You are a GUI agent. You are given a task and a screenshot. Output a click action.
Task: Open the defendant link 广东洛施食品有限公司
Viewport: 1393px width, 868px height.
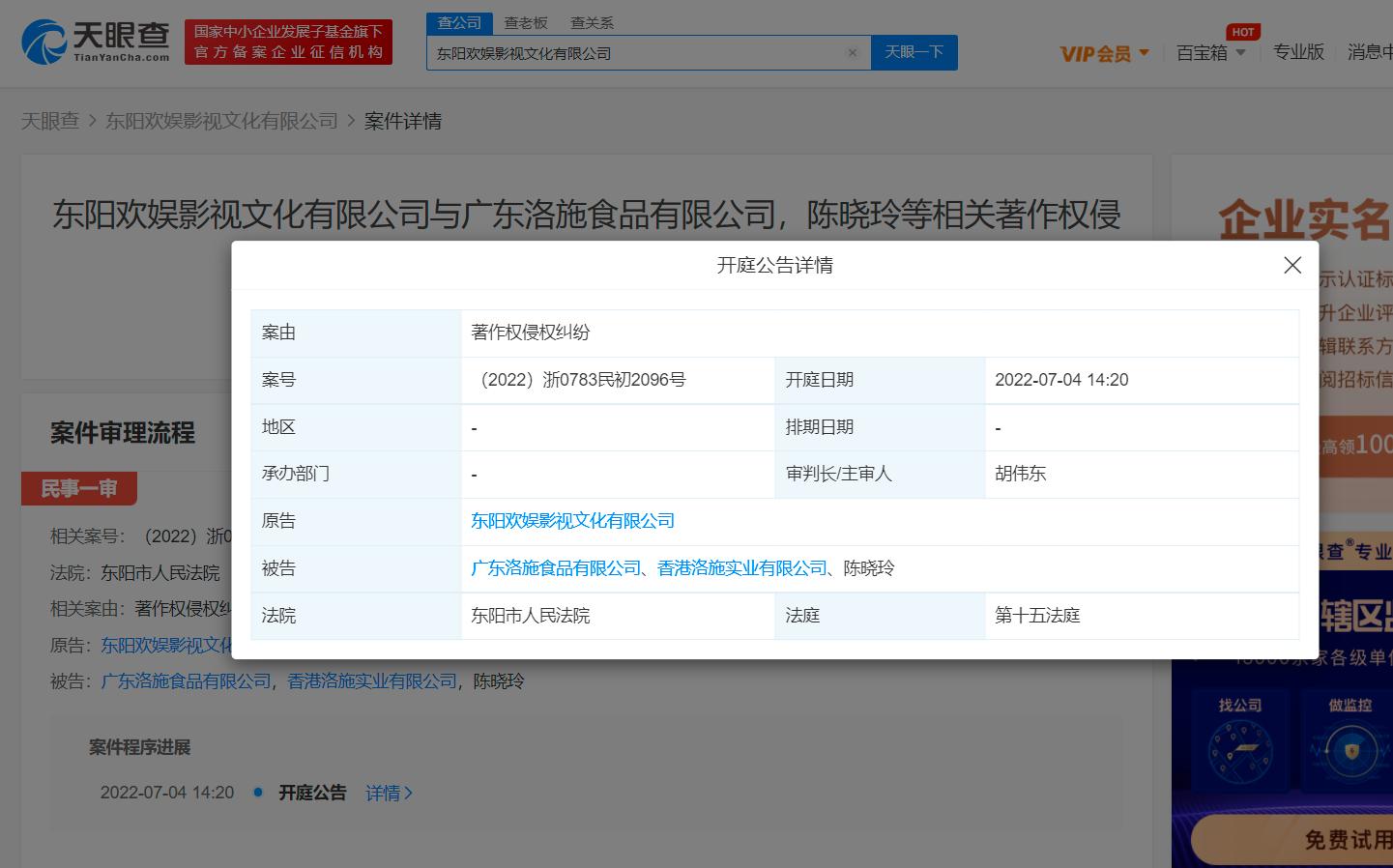pos(554,567)
